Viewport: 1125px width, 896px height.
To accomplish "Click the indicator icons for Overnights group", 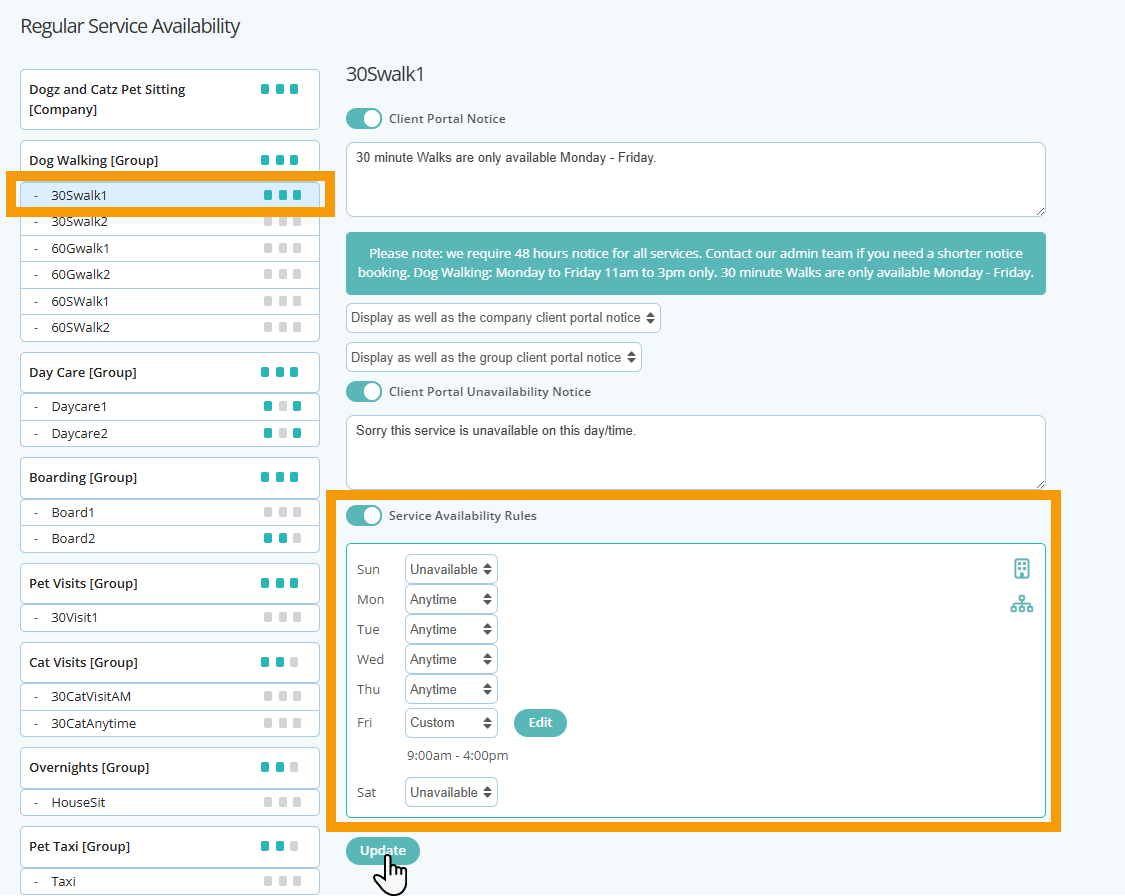I will click(281, 767).
